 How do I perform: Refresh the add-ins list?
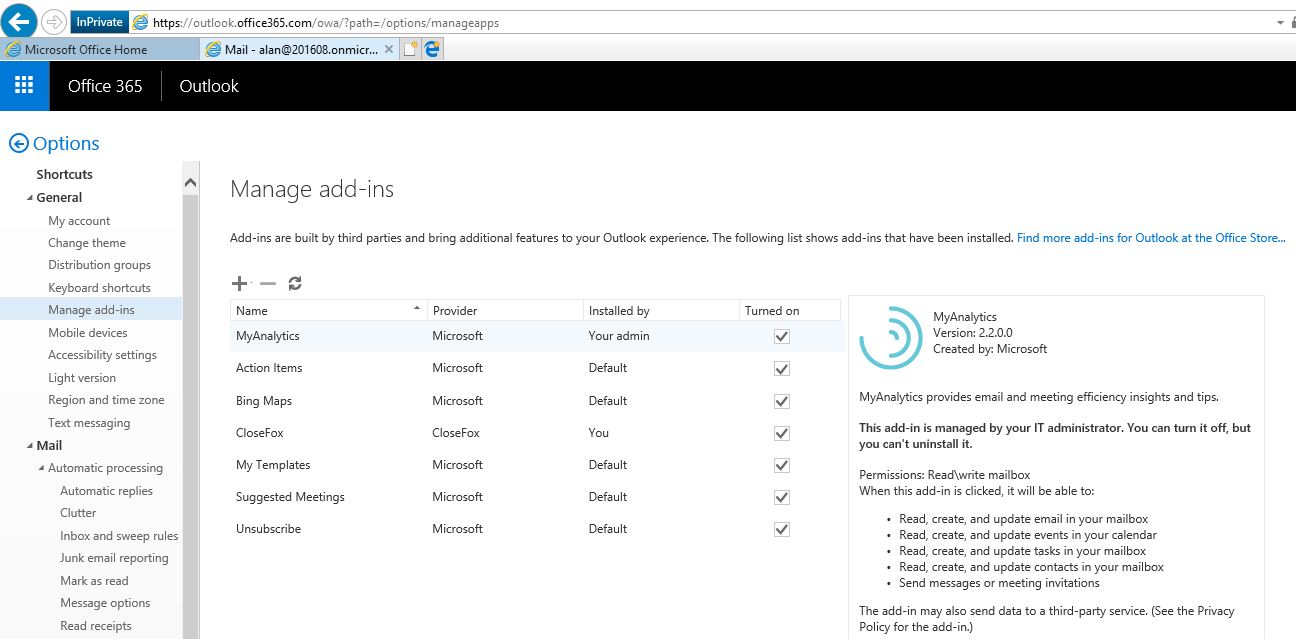pyautogui.click(x=295, y=284)
